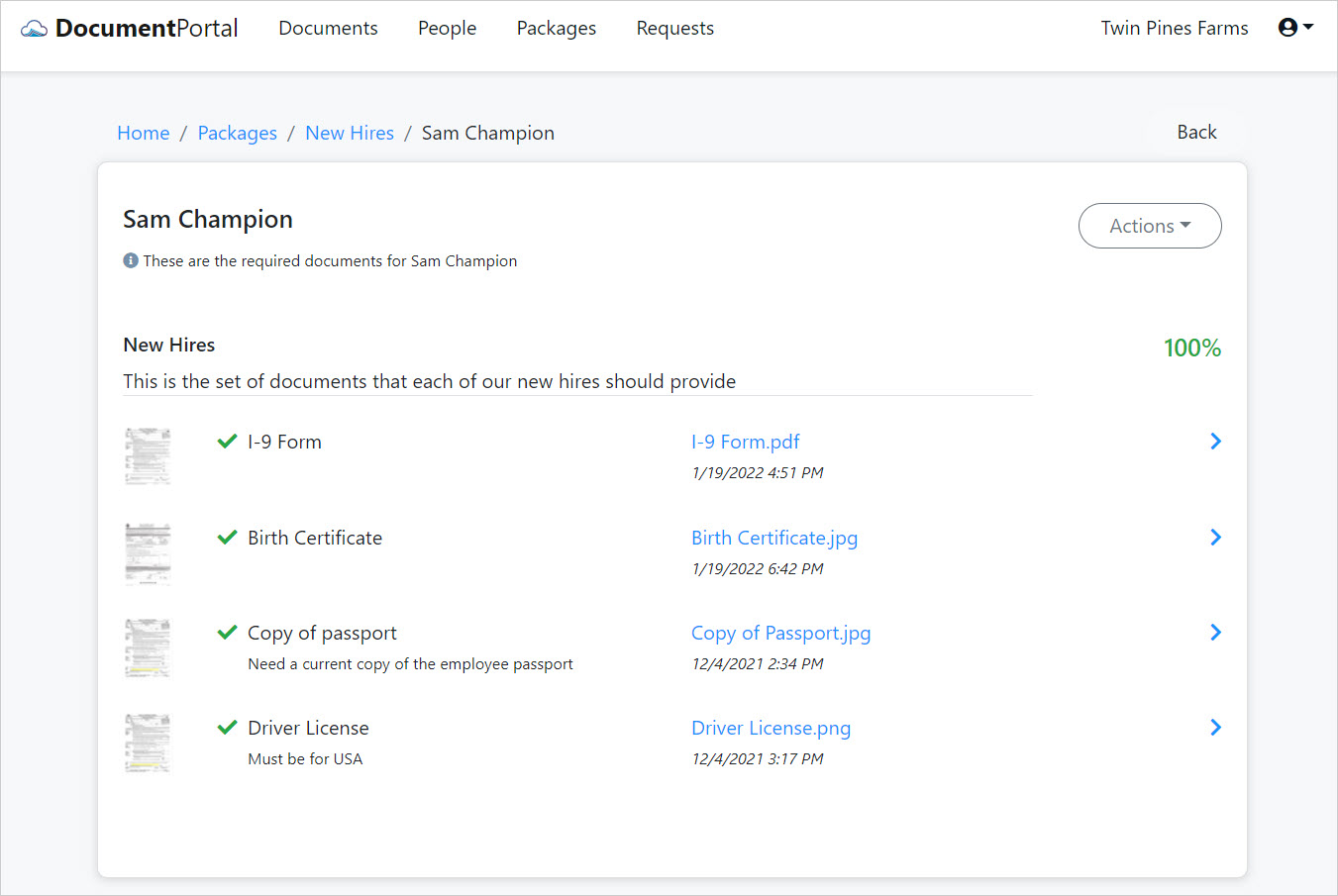Switch to the Documents section
The width and height of the screenshot is (1338, 896).
328,28
